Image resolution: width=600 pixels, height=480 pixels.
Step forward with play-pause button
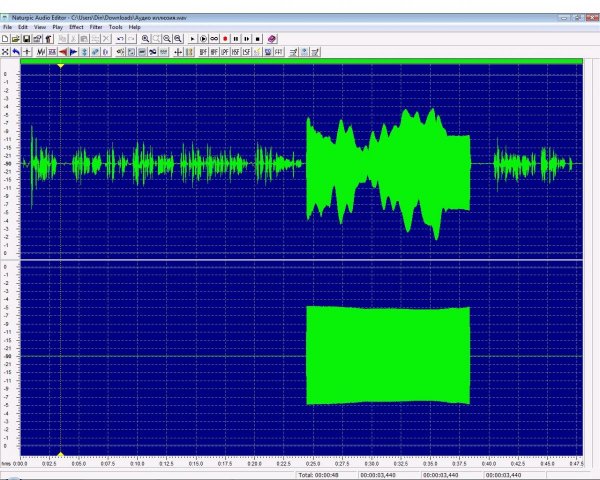[x=247, y=39]
